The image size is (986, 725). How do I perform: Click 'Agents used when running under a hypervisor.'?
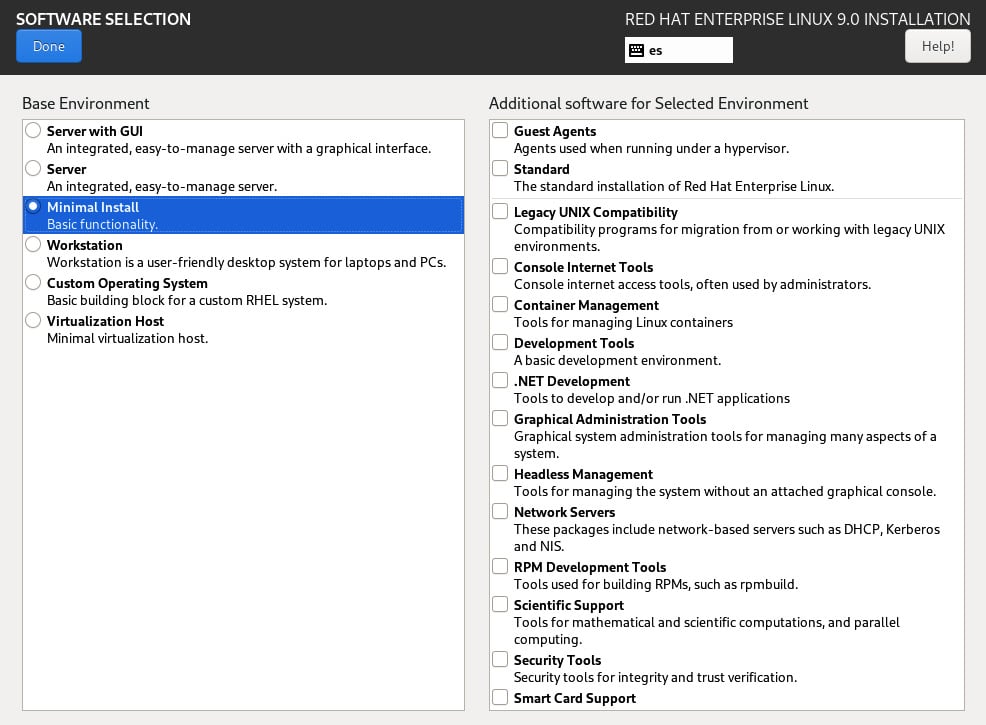[651, 148]
